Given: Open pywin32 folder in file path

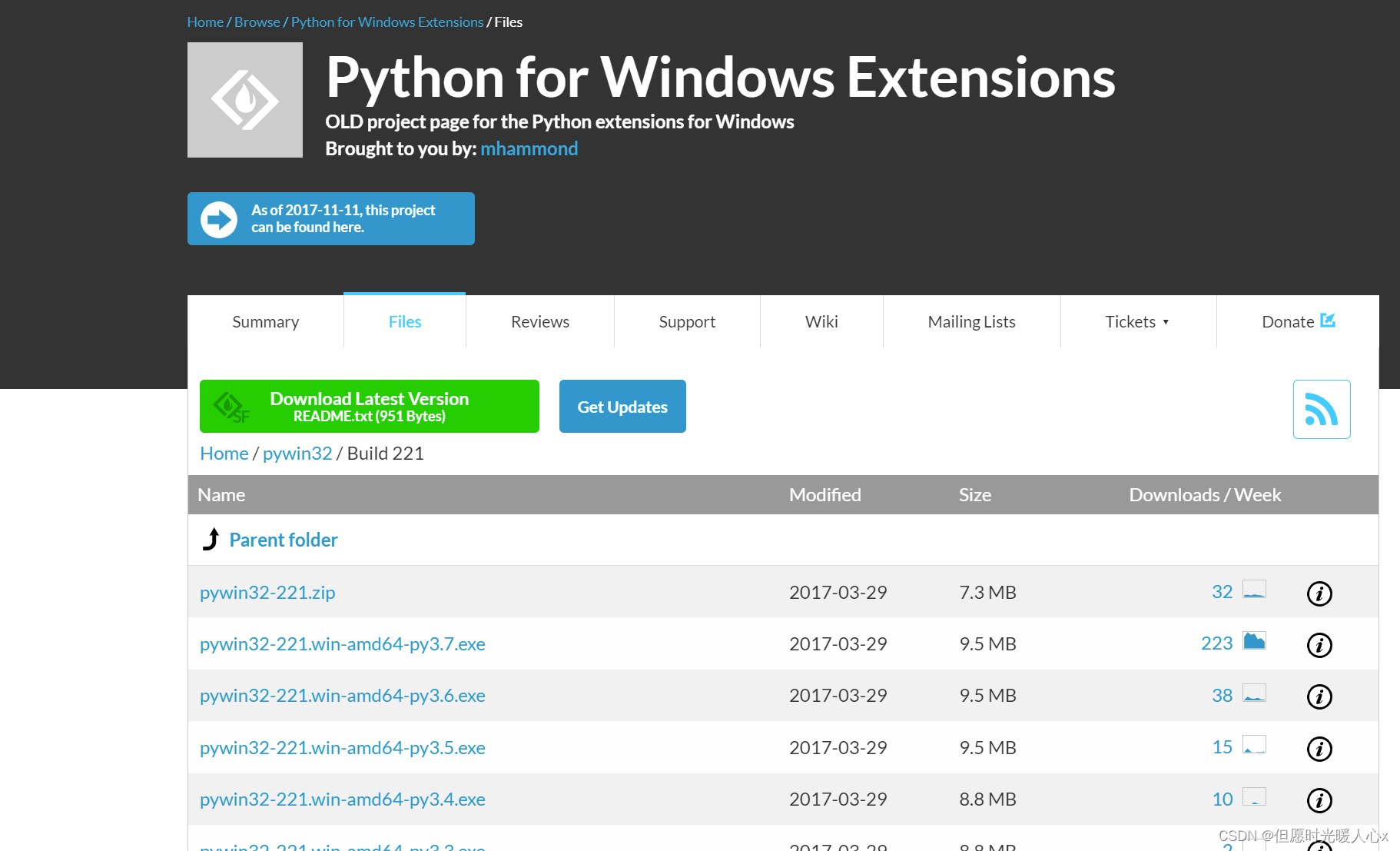Looking at the screenshot, I should click(297, 453).
